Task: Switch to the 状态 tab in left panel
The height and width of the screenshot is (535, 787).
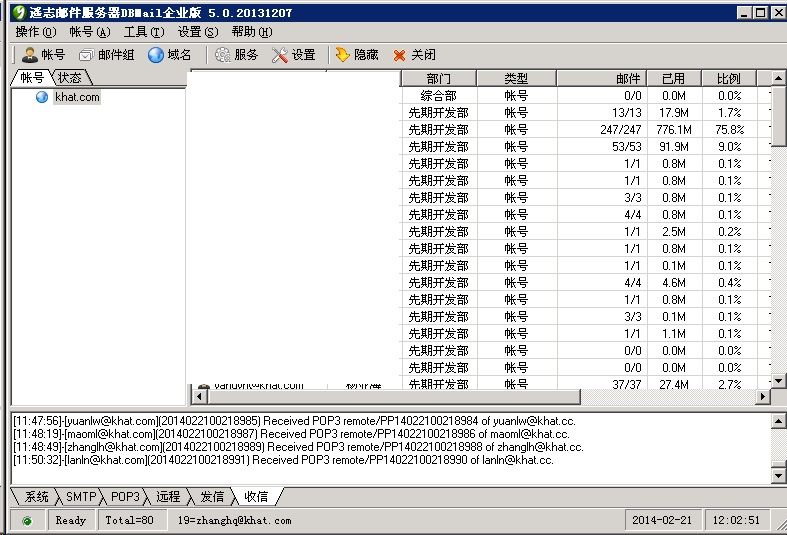Action: tap(69, 78)
